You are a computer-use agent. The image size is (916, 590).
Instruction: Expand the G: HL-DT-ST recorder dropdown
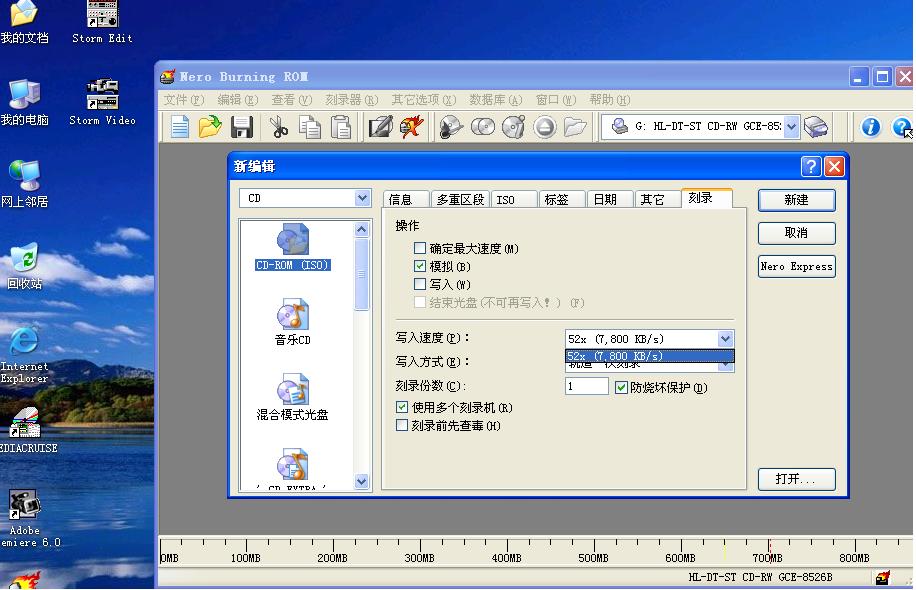pos(791,126)
